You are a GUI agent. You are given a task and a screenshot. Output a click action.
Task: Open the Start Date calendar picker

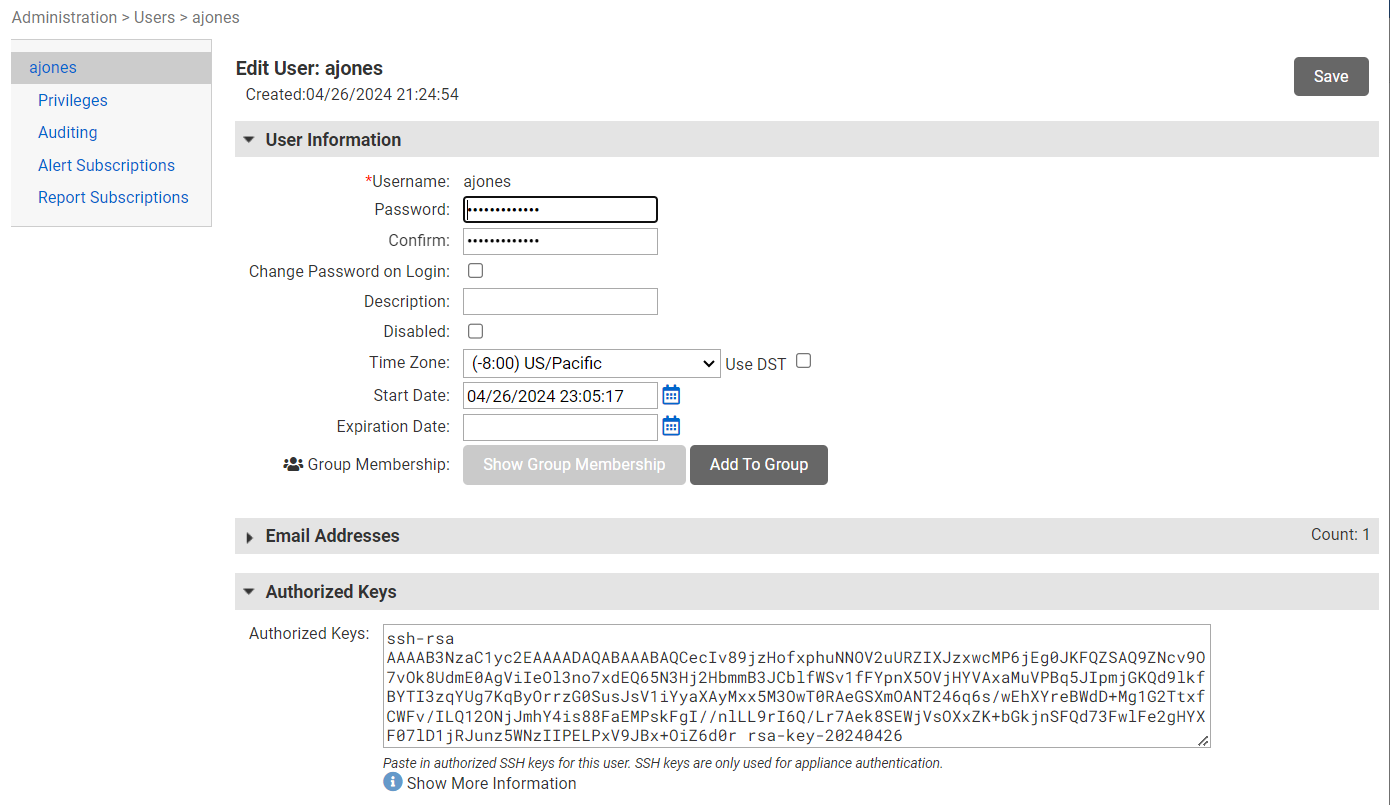click(671, 395)
